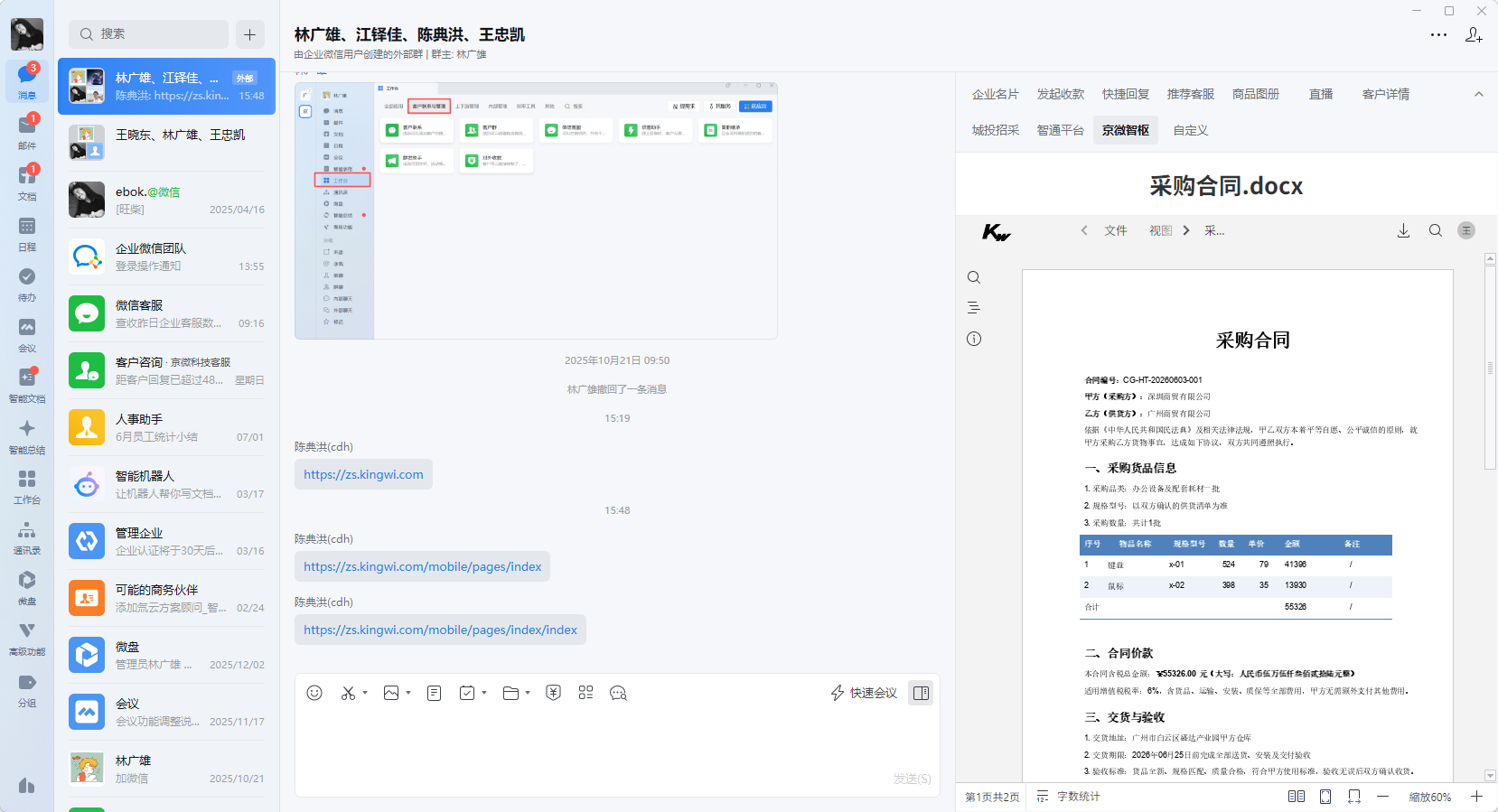Expand the chevron after 视图
Image resolution: width=1498 pixels, height=812 pixels.
(1186, 230)
